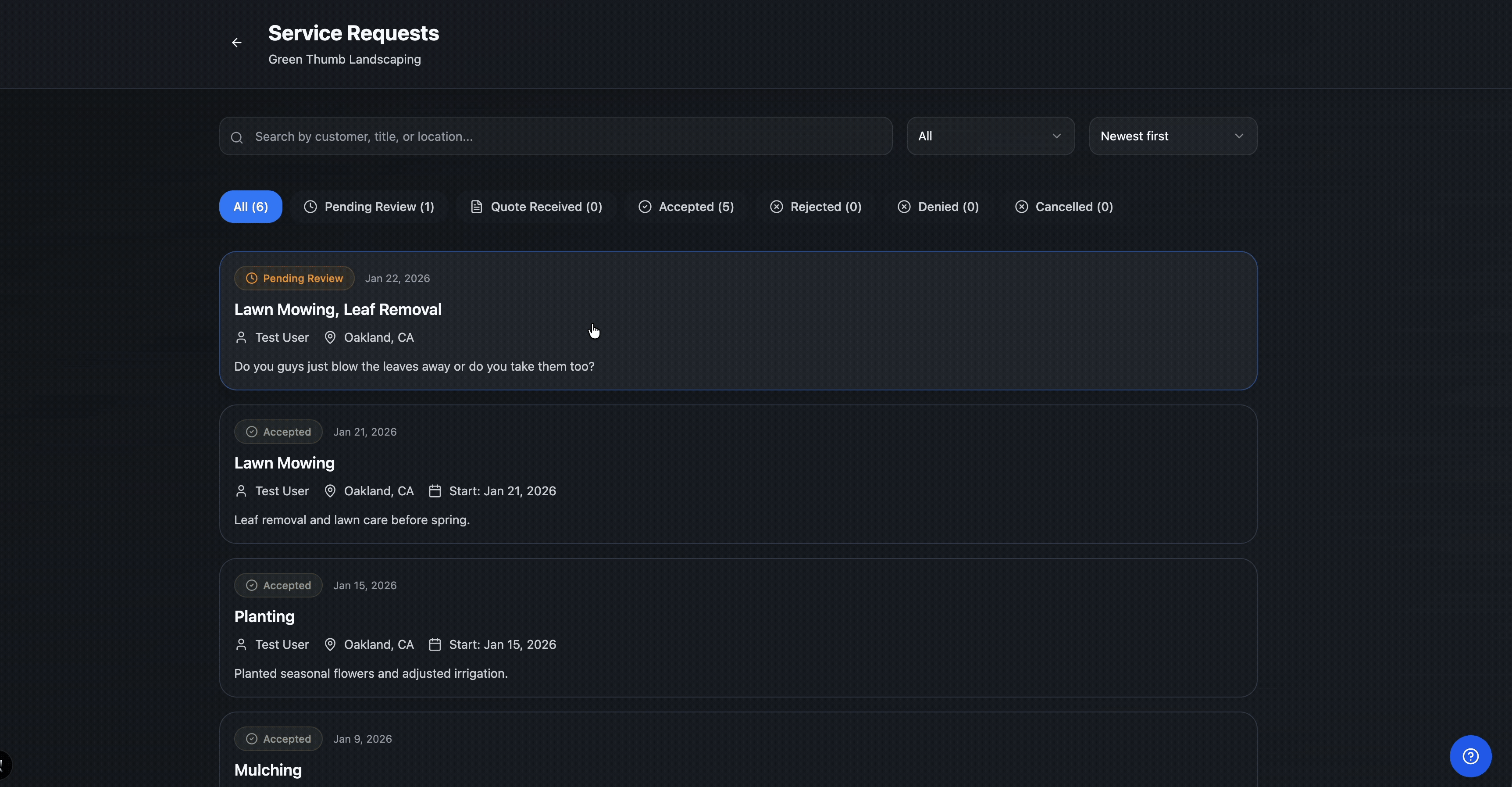The height and width of the screenshot is (787, 1512).
Task: Switch to the Rejected (0) tab
Action: pyautogui.click(x=816, y=207)
